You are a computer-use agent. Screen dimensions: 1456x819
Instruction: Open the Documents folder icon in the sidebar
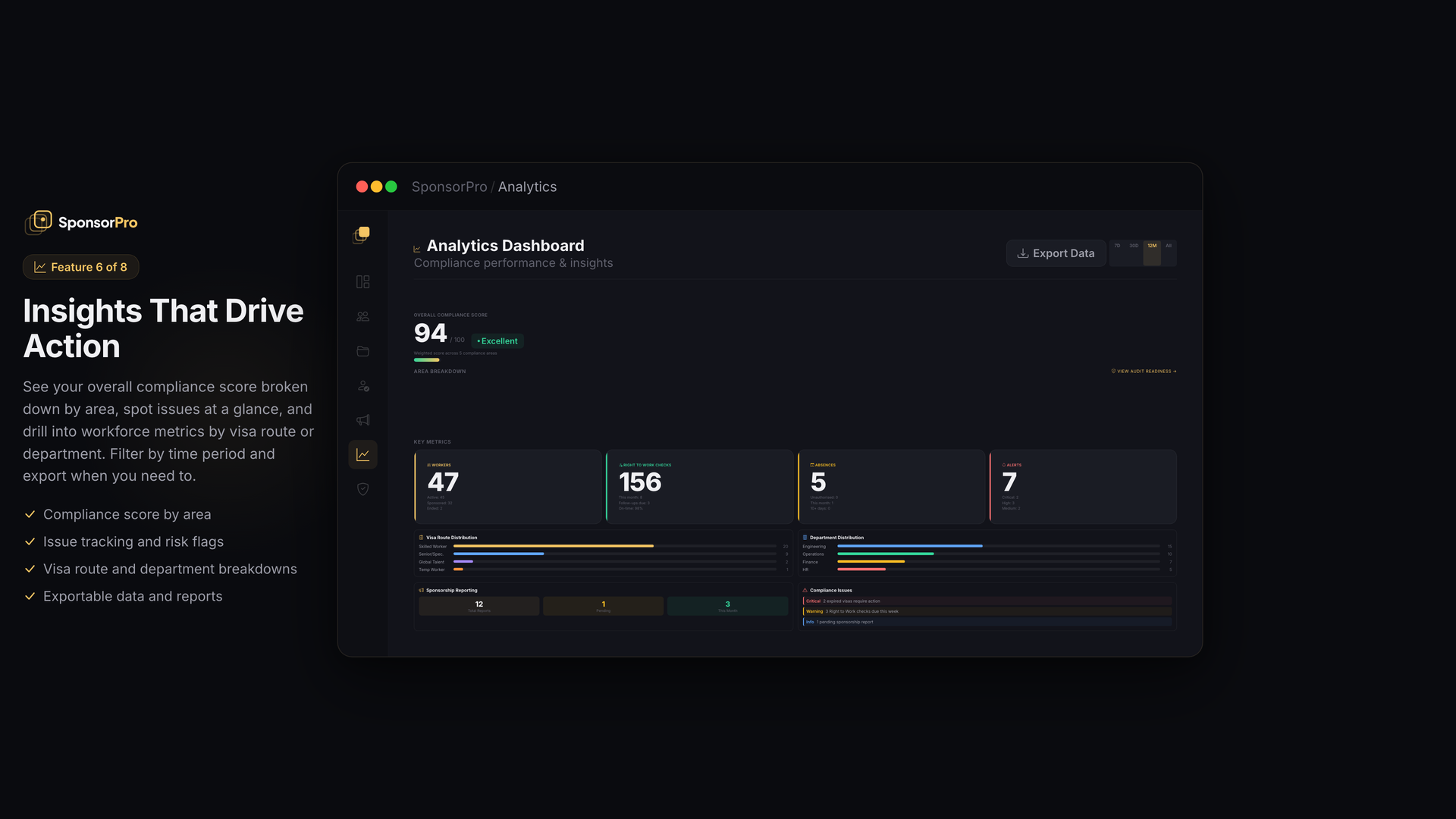pos(362,351)
